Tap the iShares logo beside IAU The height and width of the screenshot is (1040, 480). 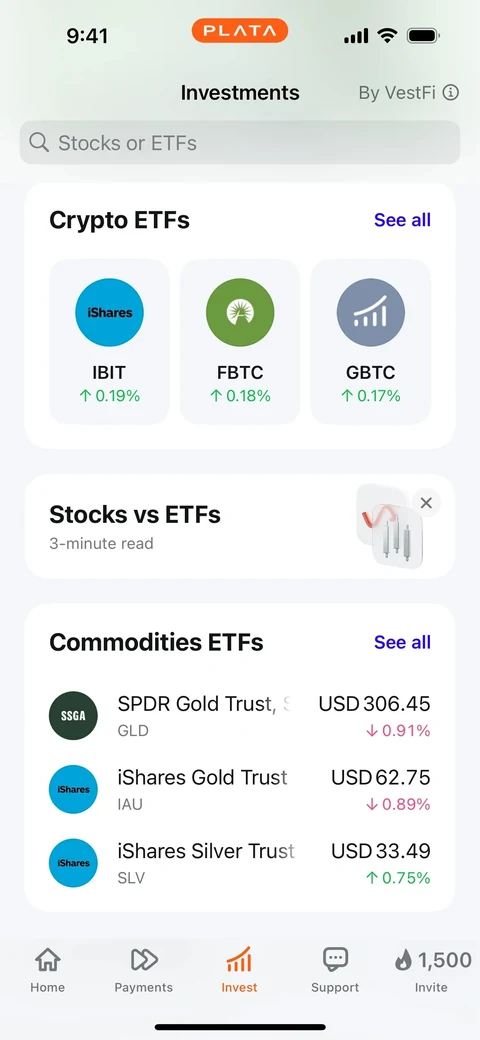[73, 789]
